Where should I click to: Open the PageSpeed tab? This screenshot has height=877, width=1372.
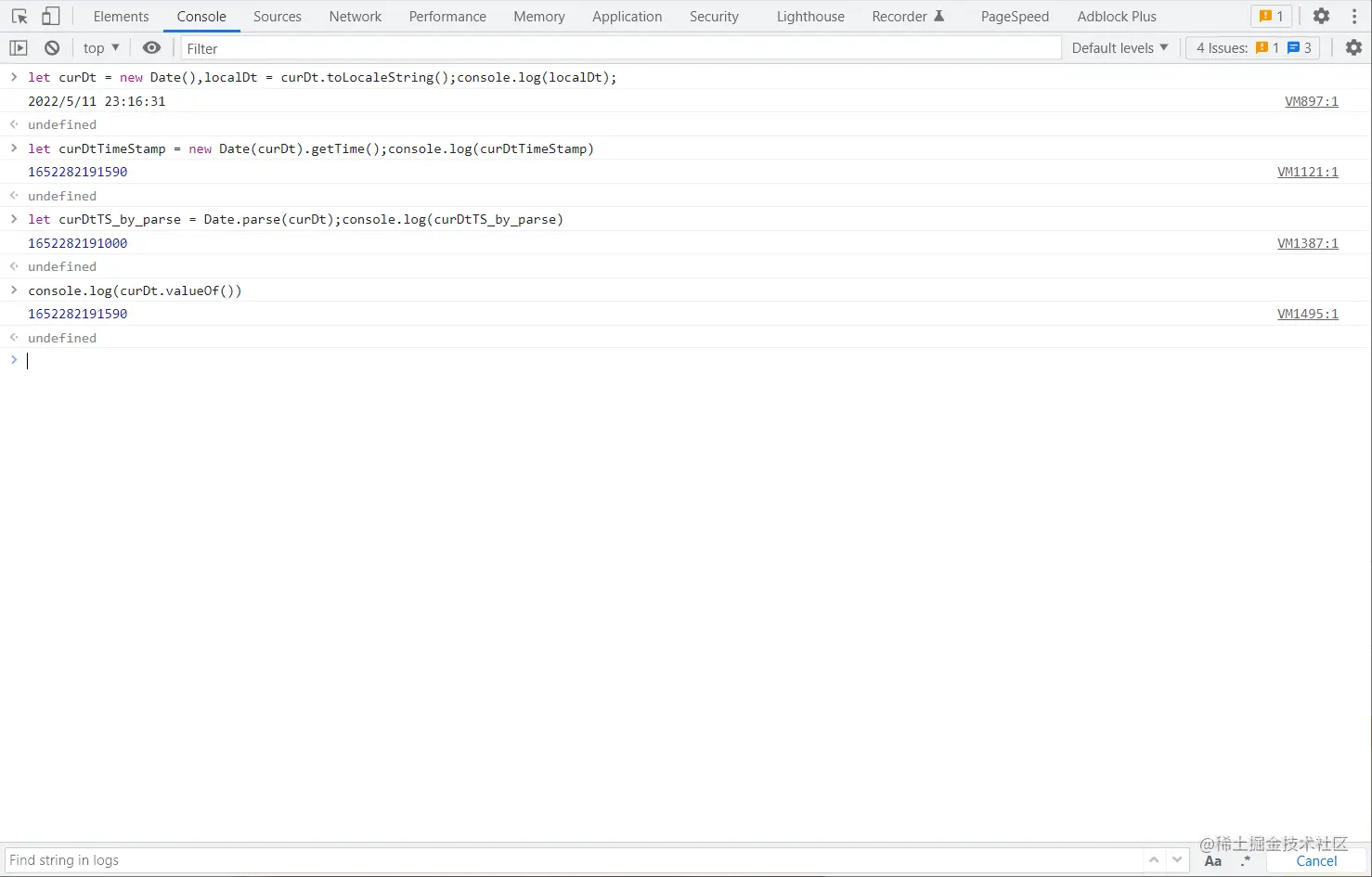pyautogui.click(x=1015, y=17)
